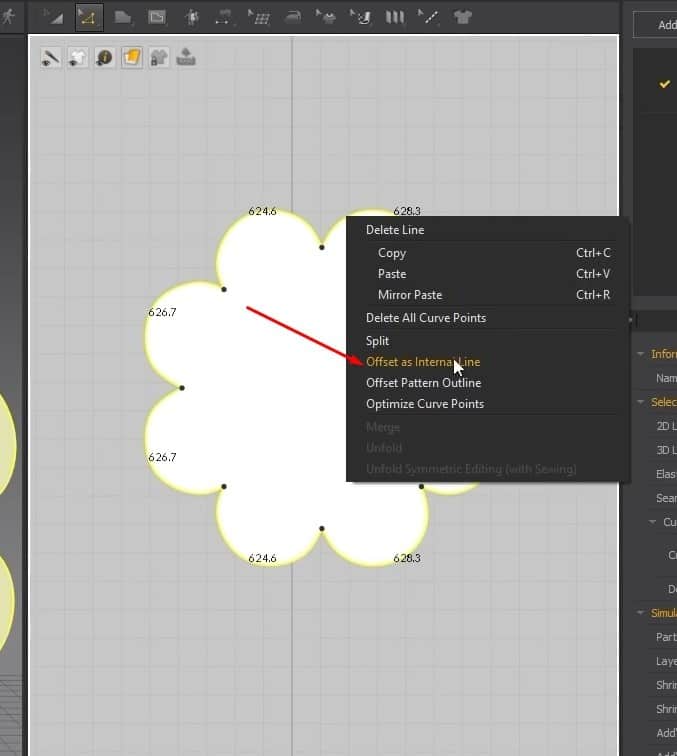The width and height of the screenshot is (677, 756).
Task: Select the active Edit Pattern tool
Action: click(89, 17)
